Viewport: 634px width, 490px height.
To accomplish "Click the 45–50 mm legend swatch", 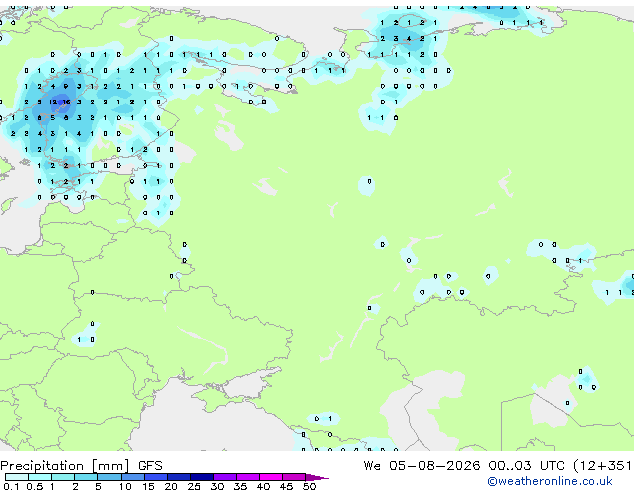I will pos(294,477).
